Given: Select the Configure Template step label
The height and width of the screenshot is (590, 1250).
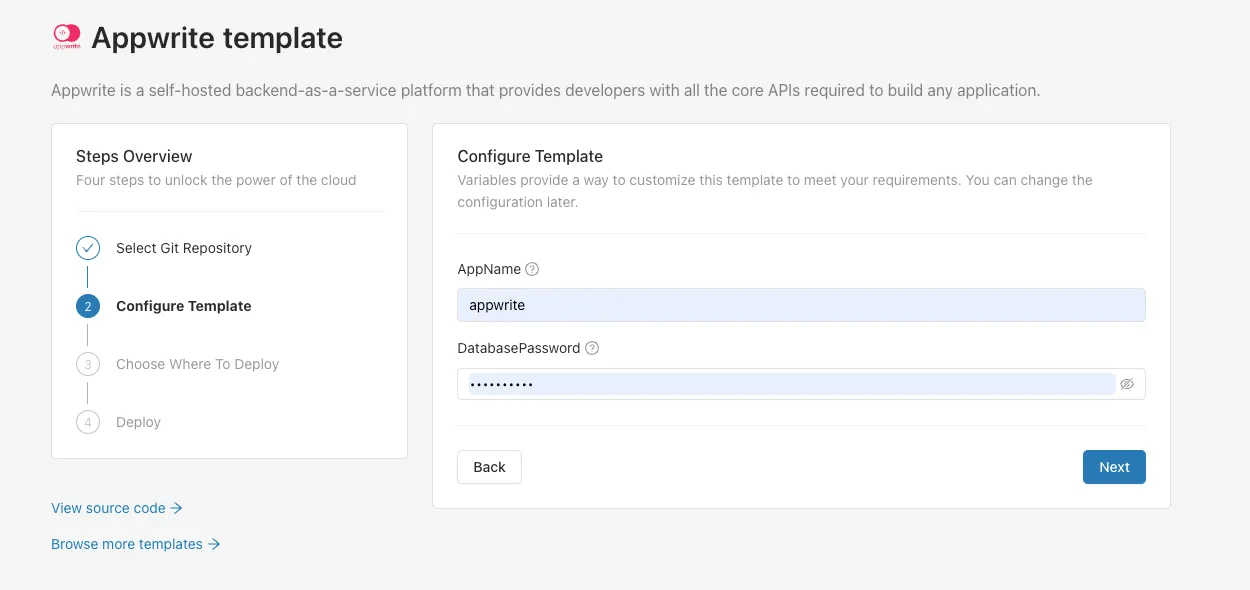Looking at the screenshot, I should [x=184, y=306].
